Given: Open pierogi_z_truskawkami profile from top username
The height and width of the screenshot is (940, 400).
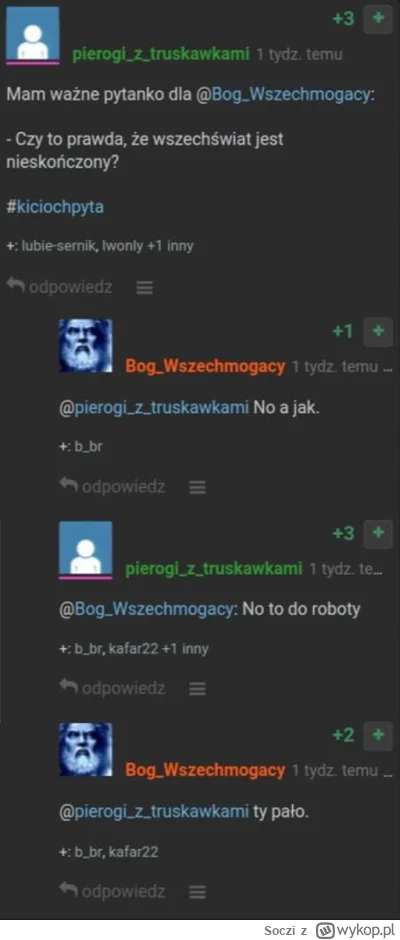Looking at the screenshot, I should pyautogui.click(x=161, y=55).
